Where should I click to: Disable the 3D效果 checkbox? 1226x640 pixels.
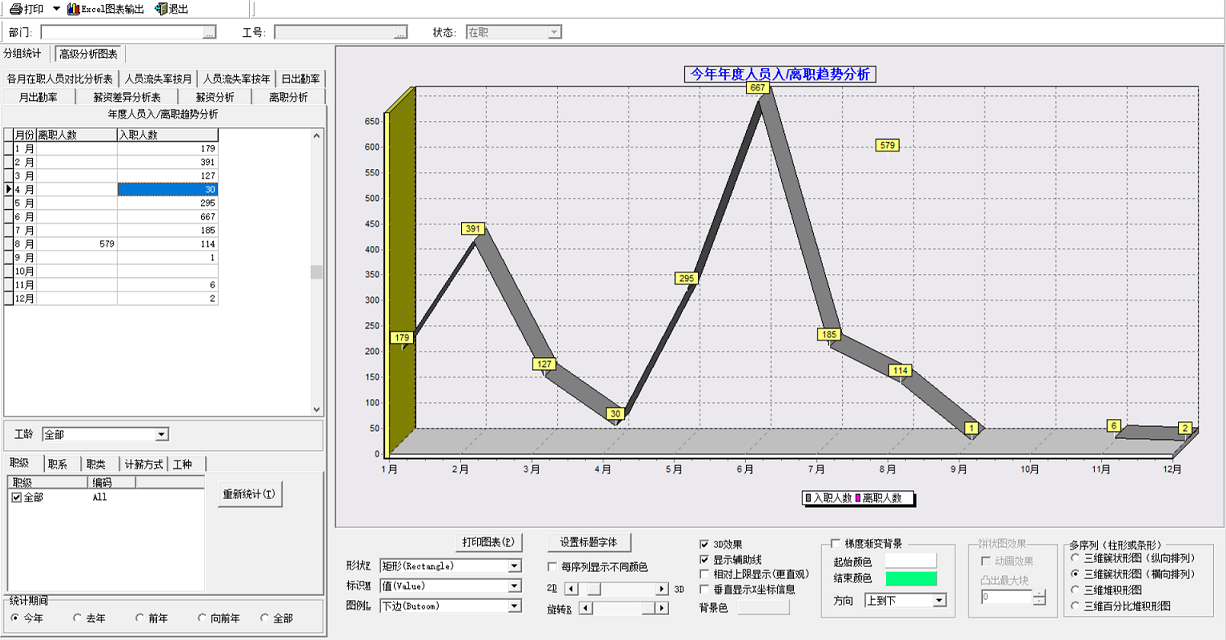[705, 544]
